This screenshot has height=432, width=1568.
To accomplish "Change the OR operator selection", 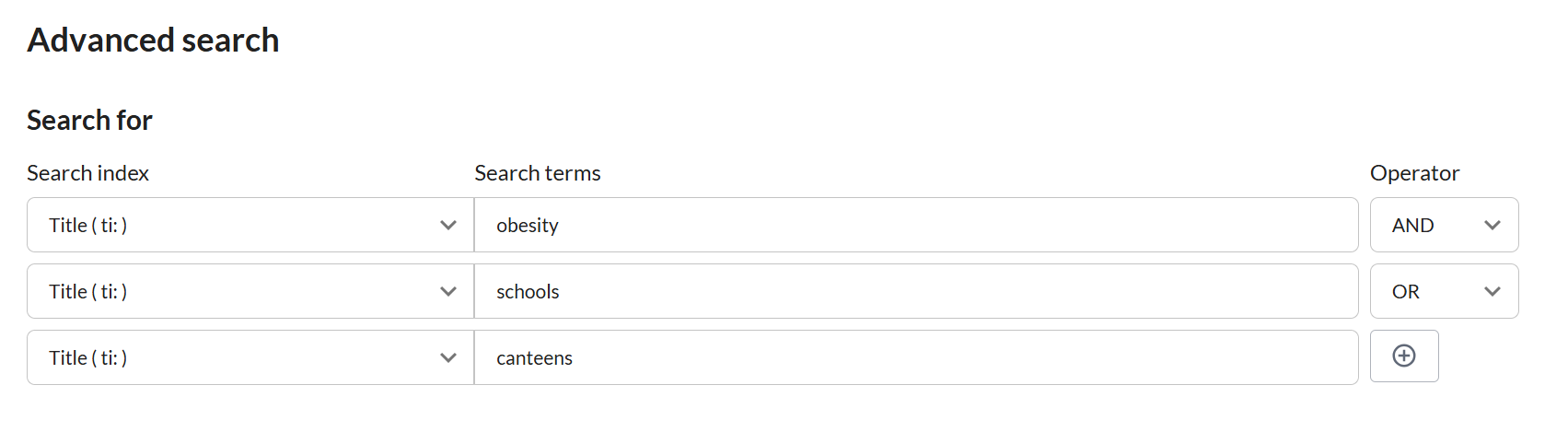I will [x=1443, y=292].
